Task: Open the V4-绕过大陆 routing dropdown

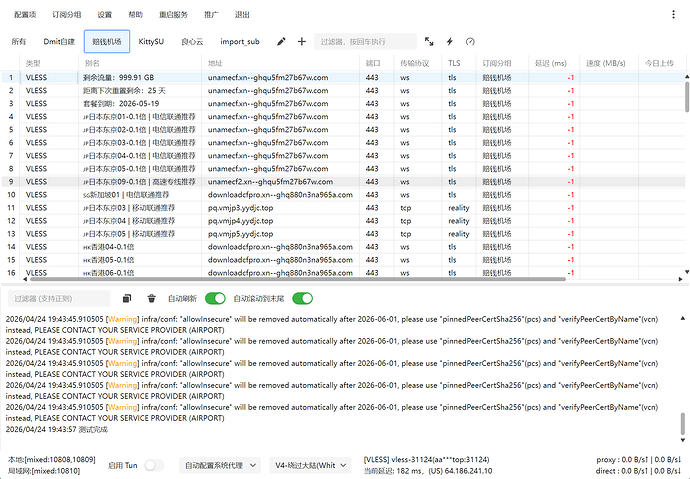Action: click(311, 465)
